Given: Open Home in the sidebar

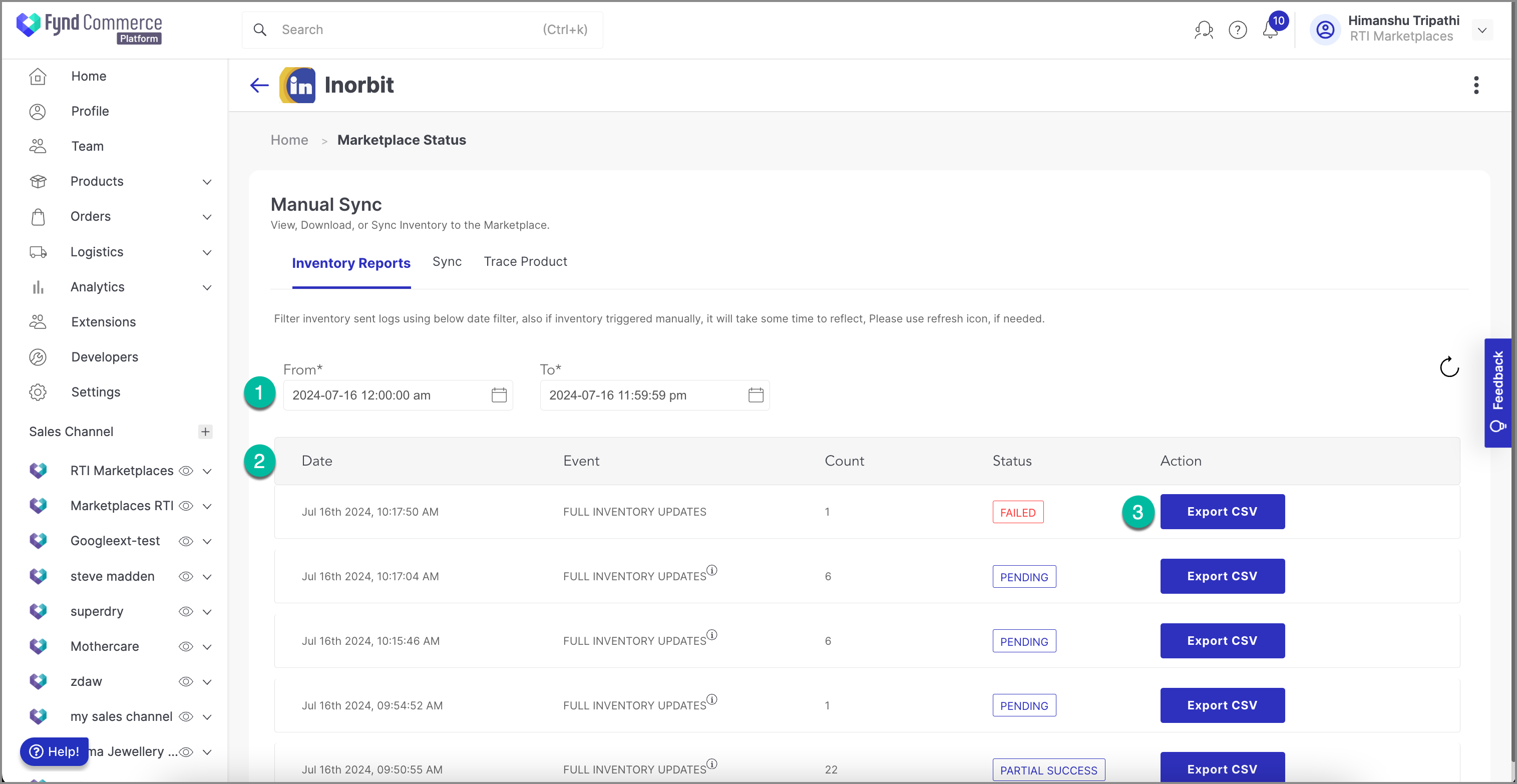Looking at the screenshot, I should pyautogui.click(x=88, y=76).
